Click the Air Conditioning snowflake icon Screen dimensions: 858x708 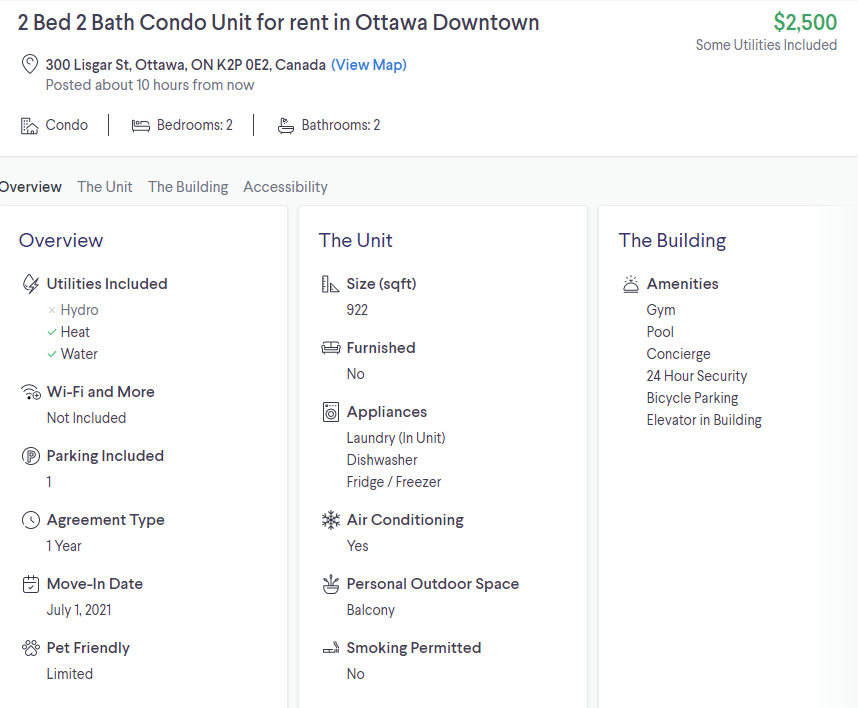click(x=331, y=520)
